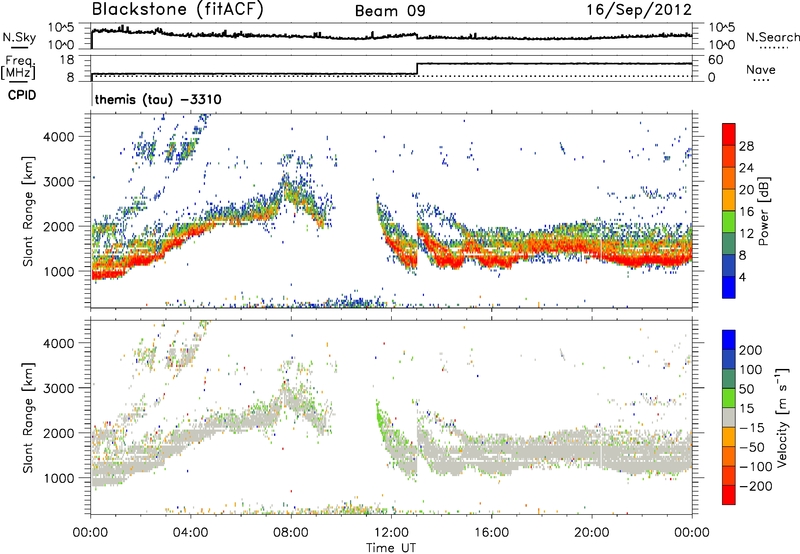Viewport: 800px width, 554px height.
Task: Click the 'Freq. [MHz]' axis label
Action: point(18,67)
